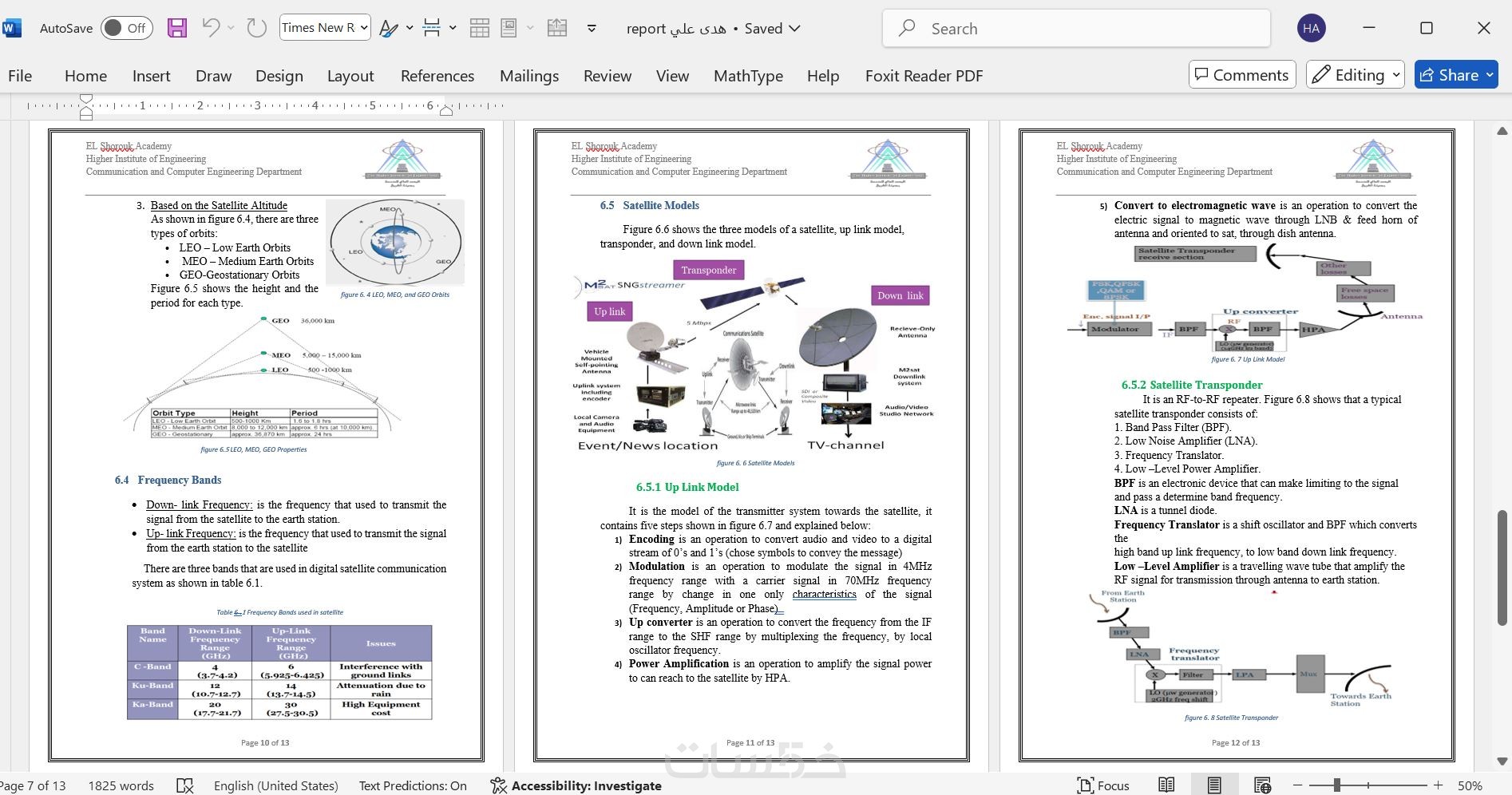This screenshot has width=1512, height=795.
Task: Switch to the Draw tab
Action: click(213, 76)
